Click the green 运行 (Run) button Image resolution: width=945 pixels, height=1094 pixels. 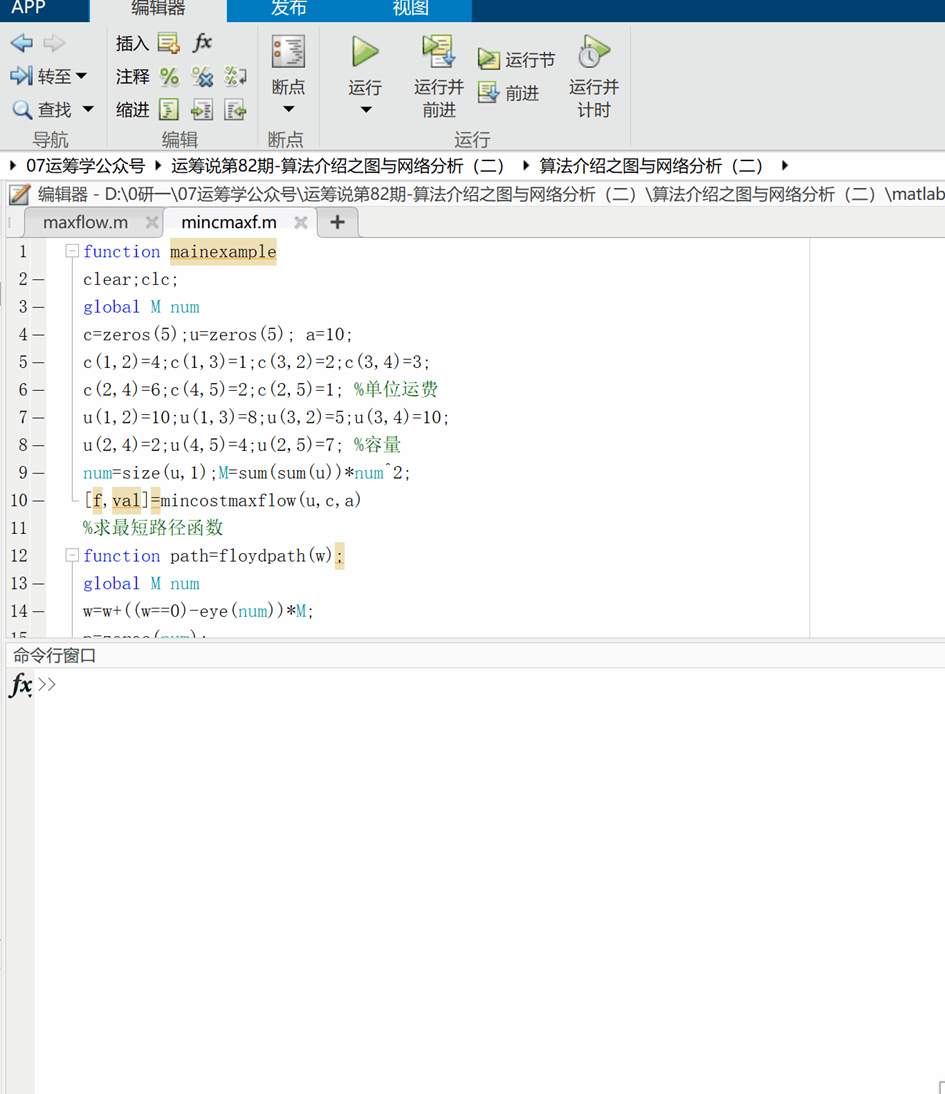[365, 52]
